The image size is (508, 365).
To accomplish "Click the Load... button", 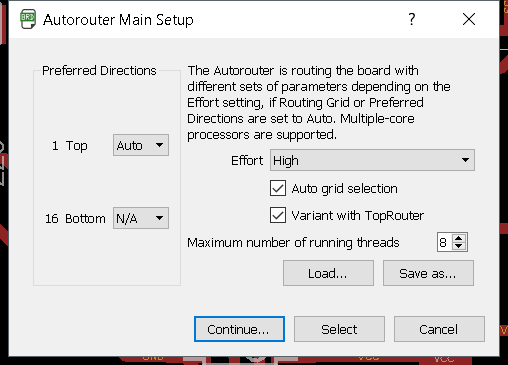I will 328,273.
